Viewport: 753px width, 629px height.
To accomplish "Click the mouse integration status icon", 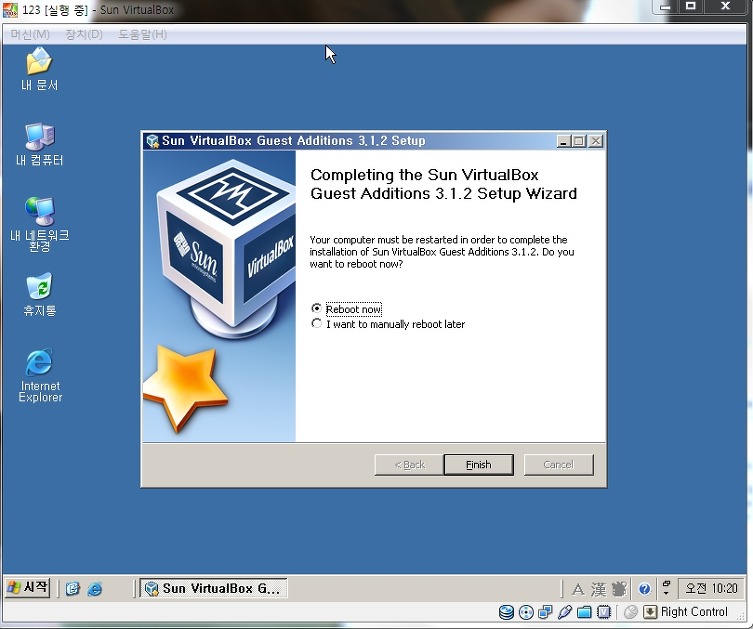I will 631,612.
